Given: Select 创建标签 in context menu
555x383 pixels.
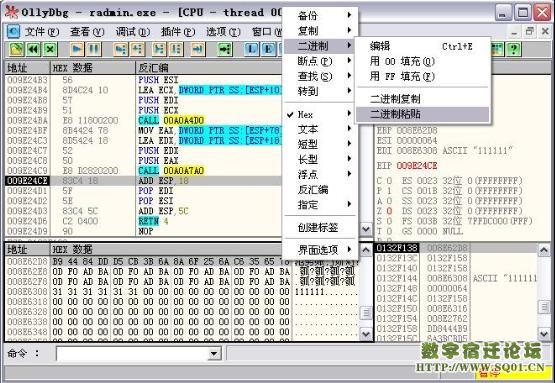Looking at the screenshot, I should 319,227.
